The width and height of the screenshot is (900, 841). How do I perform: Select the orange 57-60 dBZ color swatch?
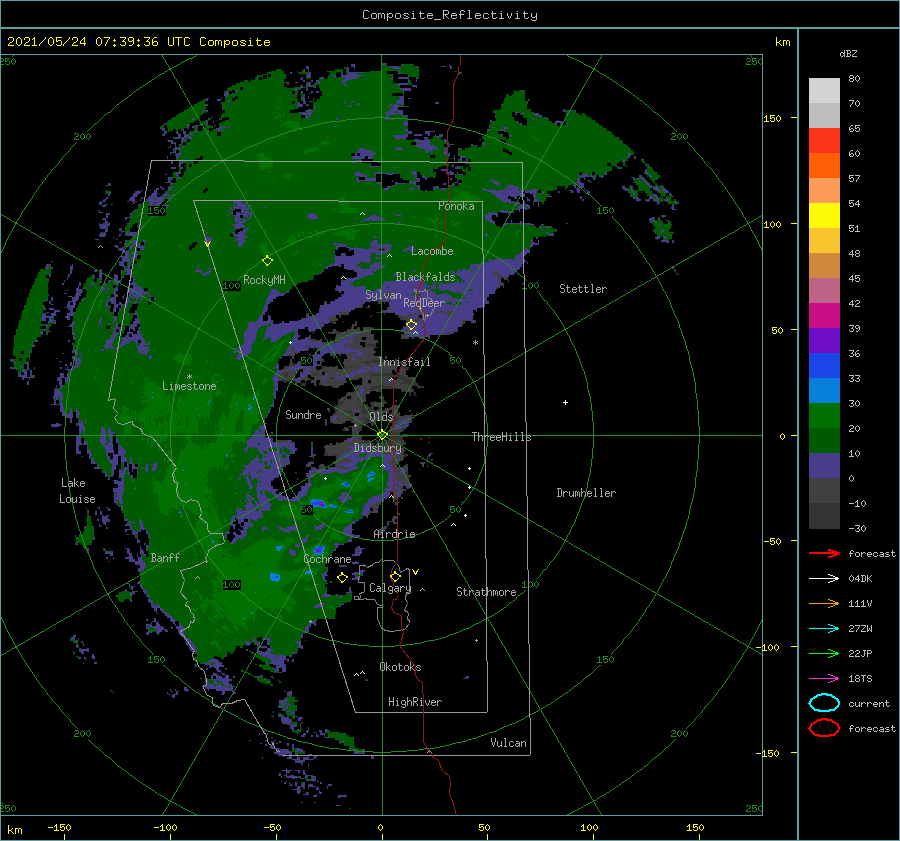click(x=824, y=166)
